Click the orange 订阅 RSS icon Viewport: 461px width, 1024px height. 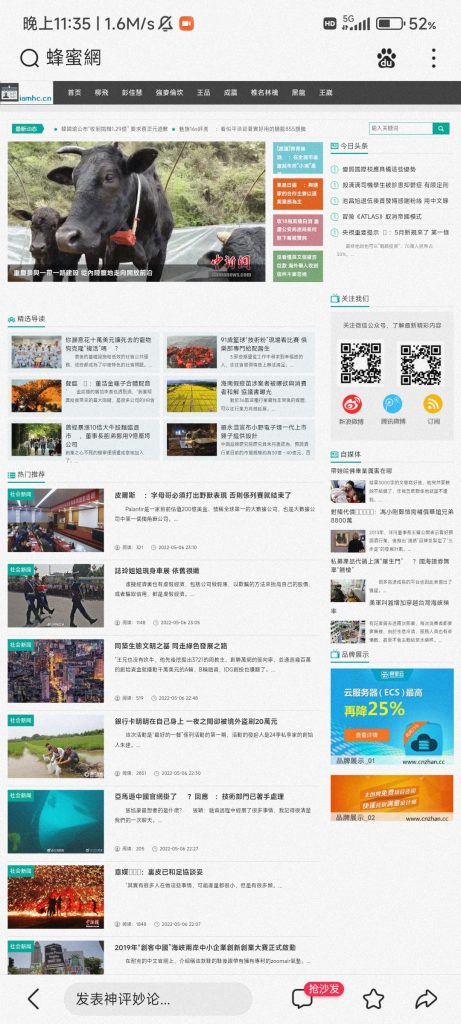tap(433, 404)
